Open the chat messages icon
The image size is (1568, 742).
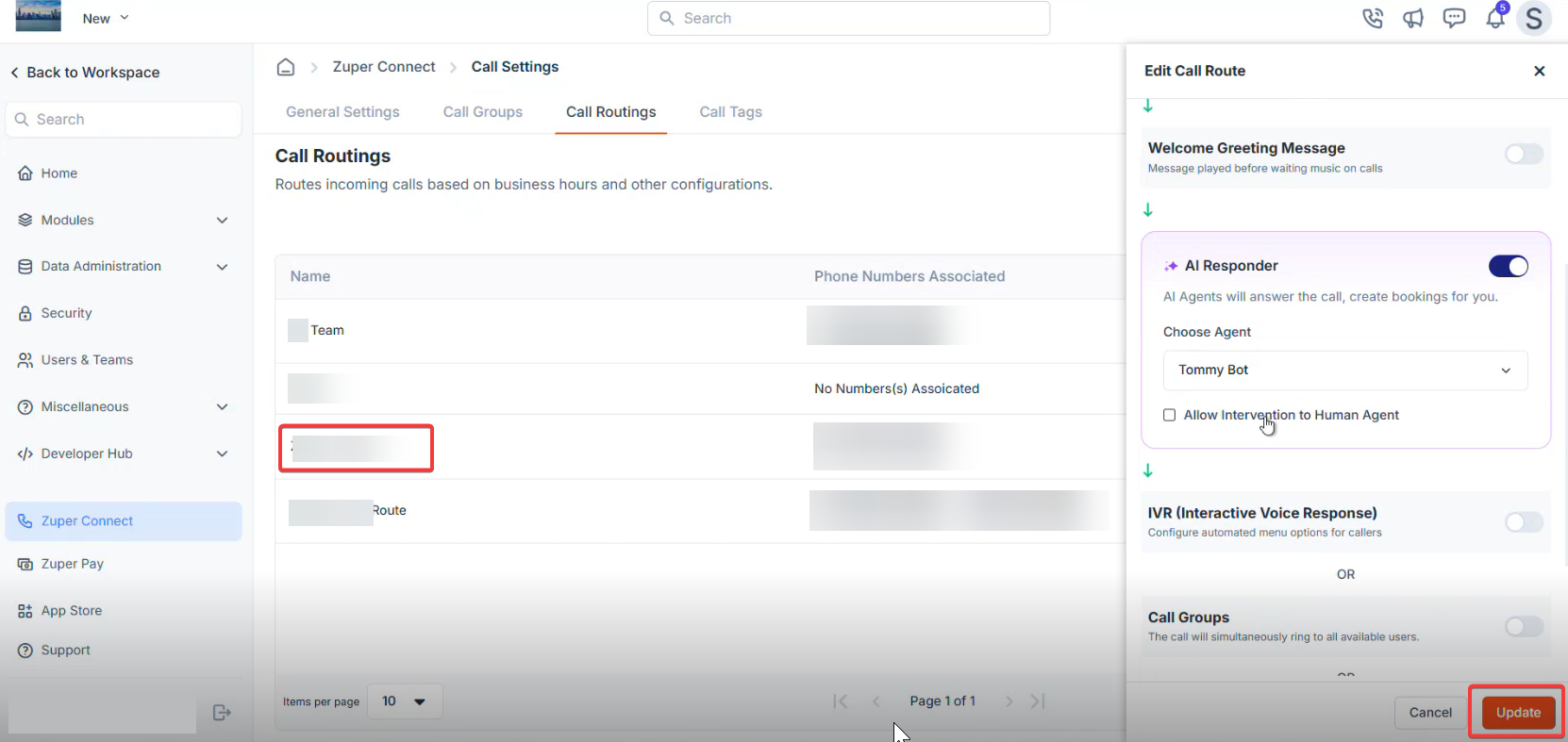click(1454, 18)
